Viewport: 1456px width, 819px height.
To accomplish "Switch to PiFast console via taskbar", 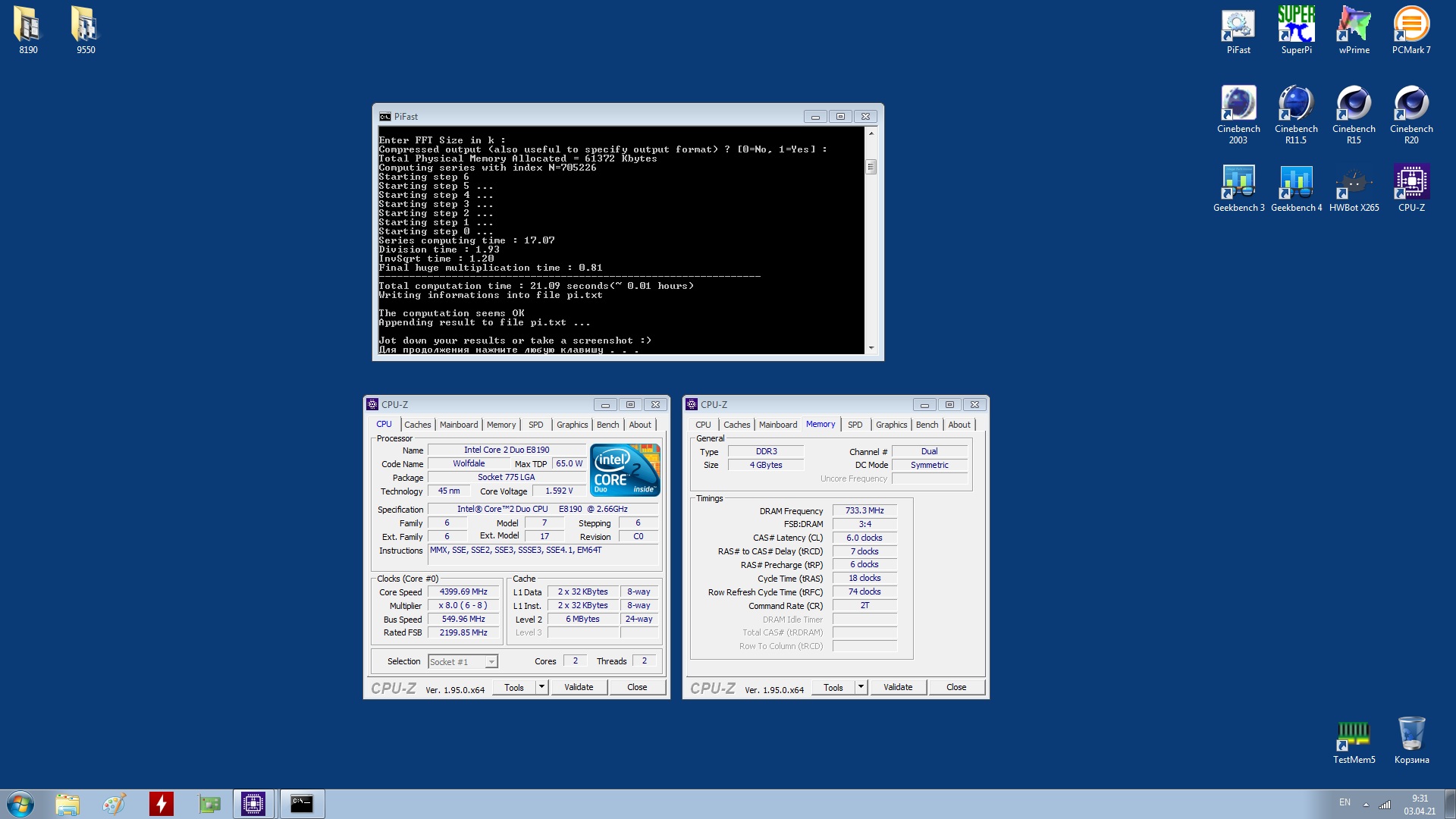I will click(302, 804).
